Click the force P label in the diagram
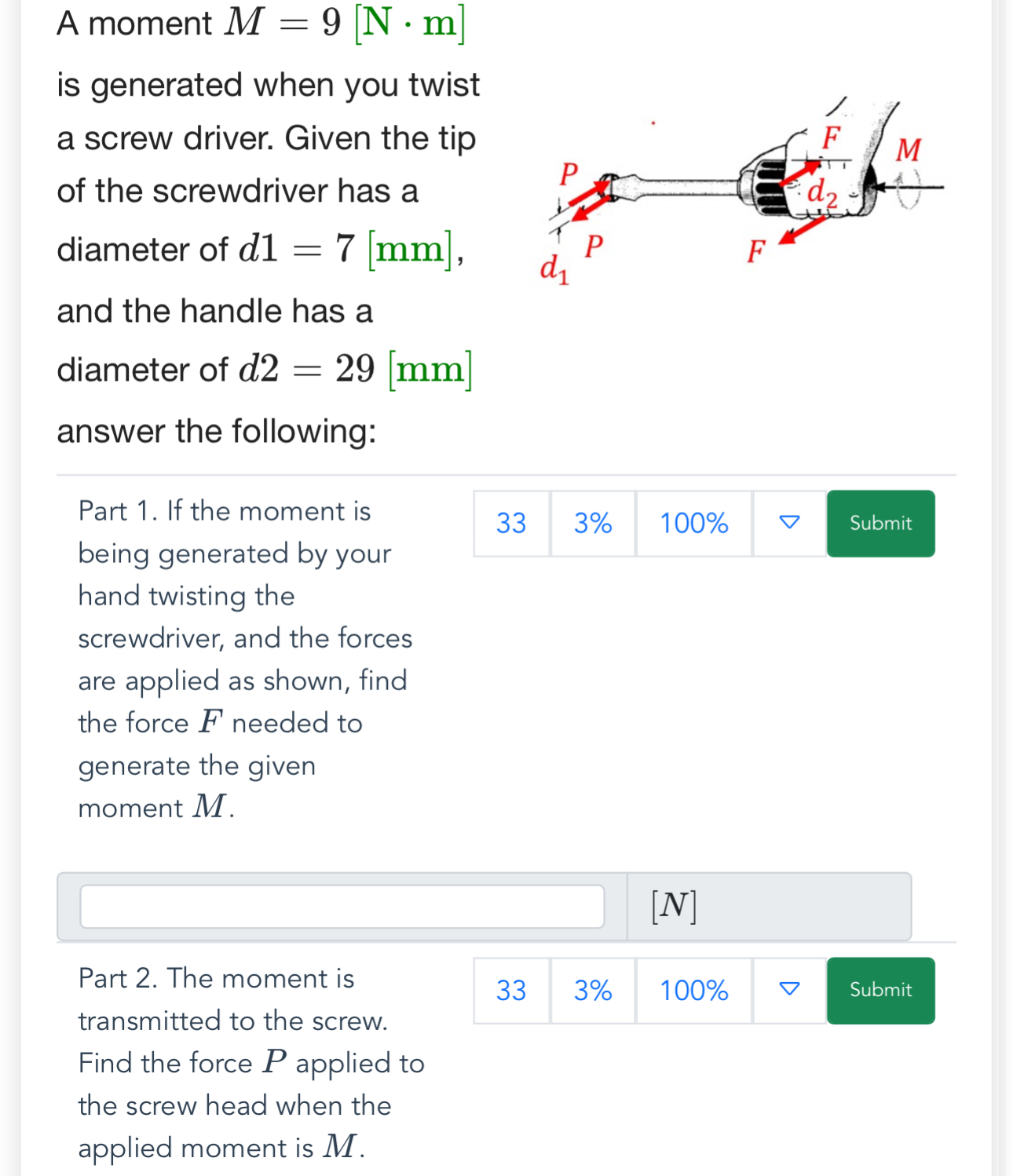Image resolution: width=1013 pixels, height=1176 pixels. click(569, 172)
